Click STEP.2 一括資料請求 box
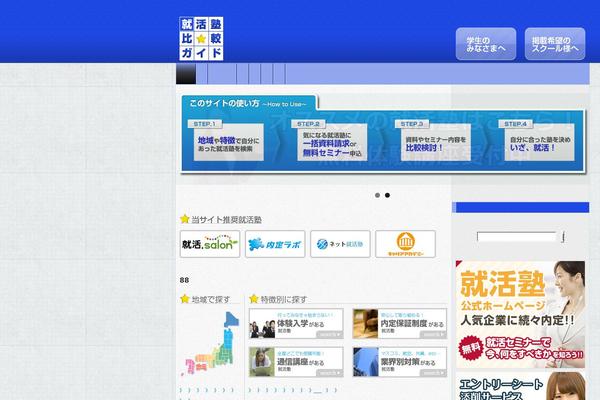The height and width of the screenshot is (400, 600). point(332,142)
